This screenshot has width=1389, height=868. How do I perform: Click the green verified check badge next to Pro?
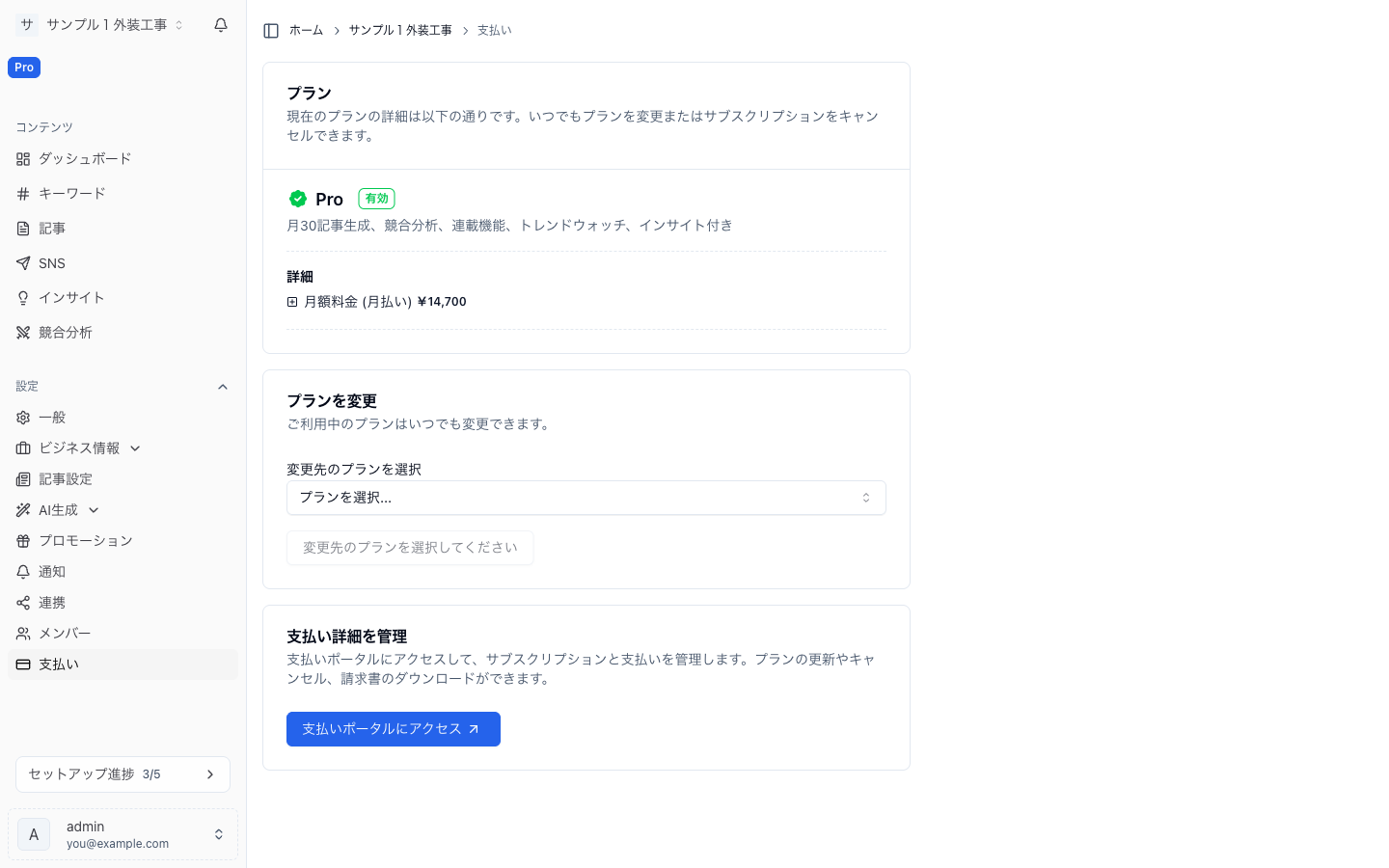pos(298,199)
